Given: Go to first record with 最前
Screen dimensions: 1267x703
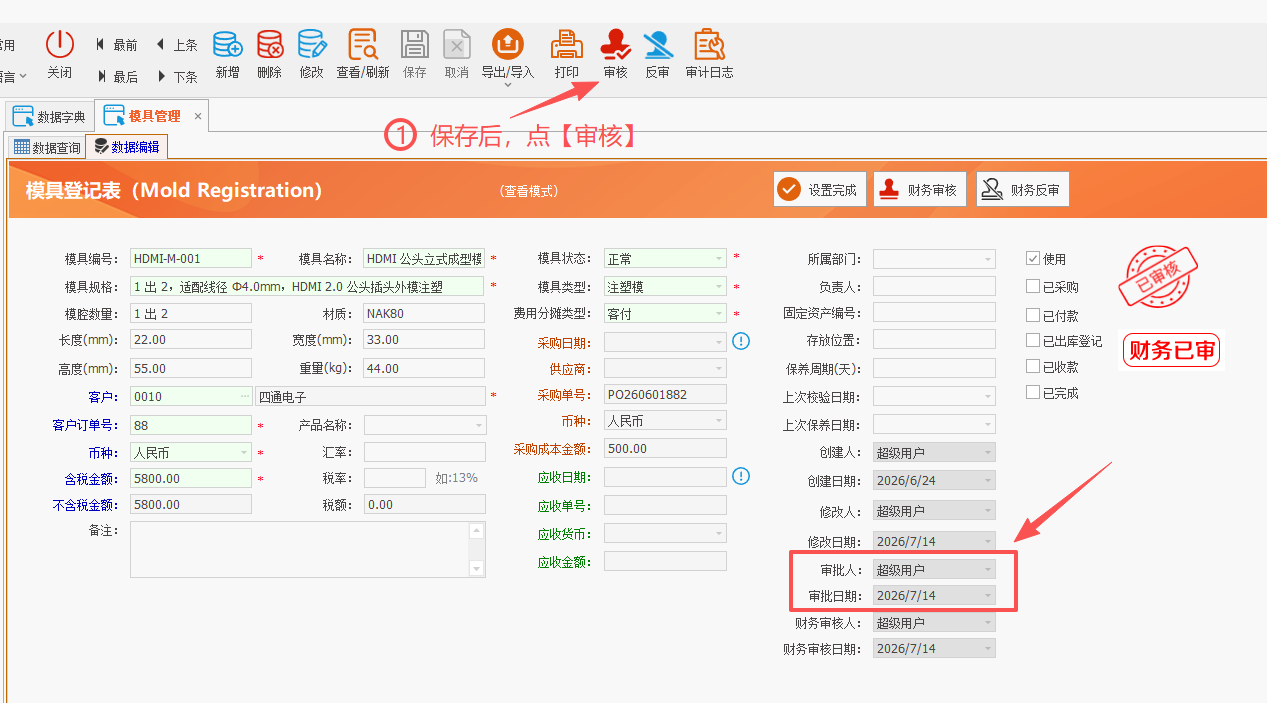Looking at the screenshot, I should click(x=116, y=45).
